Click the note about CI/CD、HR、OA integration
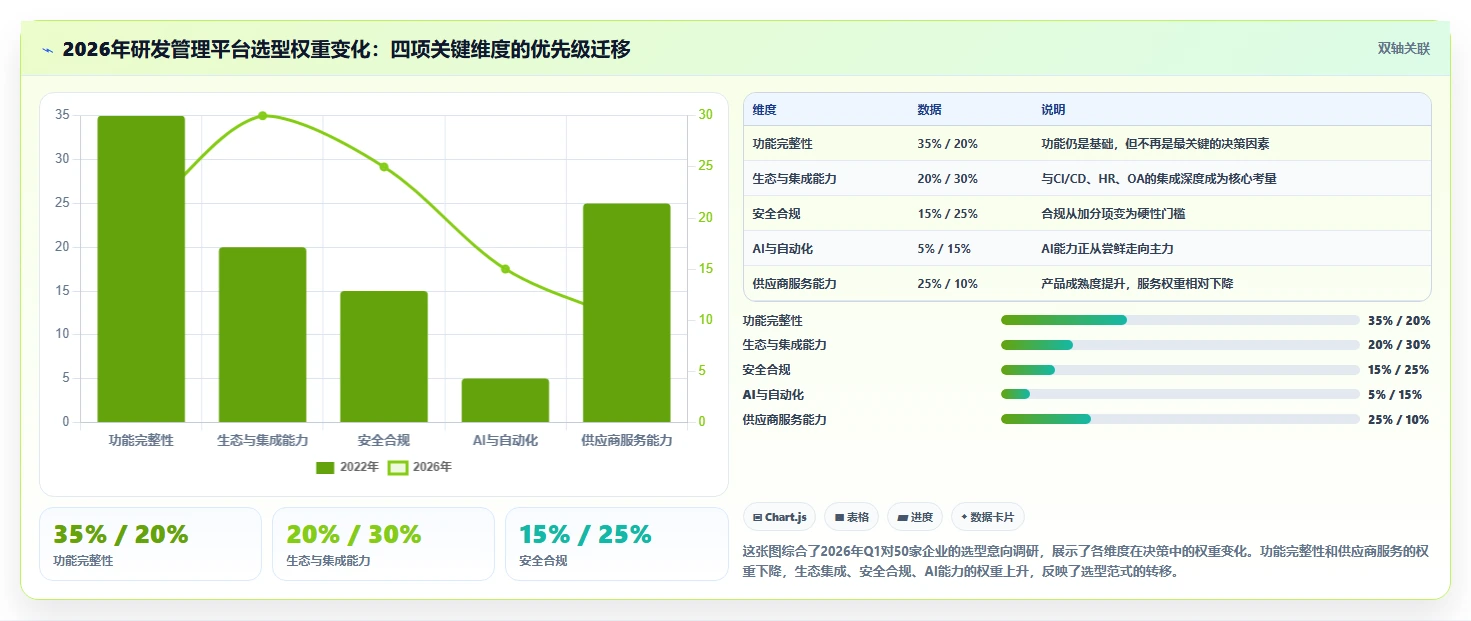The width and height of the screenshot is (1471, 621). 1159,179
